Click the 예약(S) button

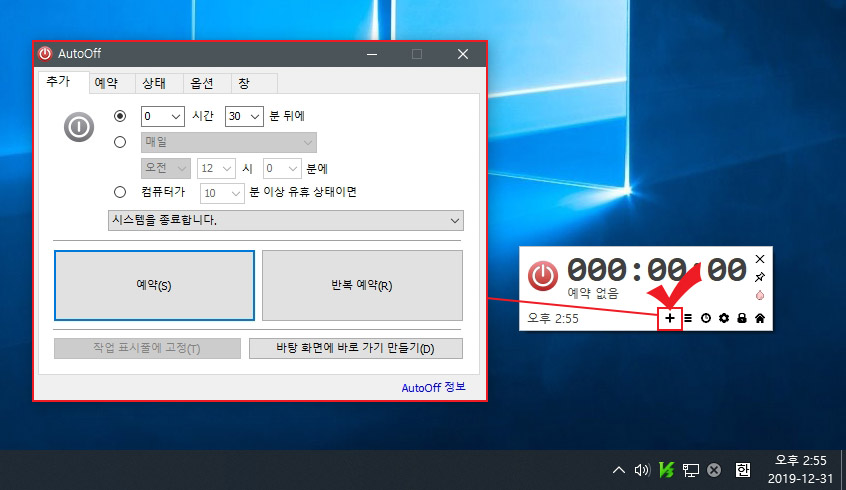coord(154,285)
